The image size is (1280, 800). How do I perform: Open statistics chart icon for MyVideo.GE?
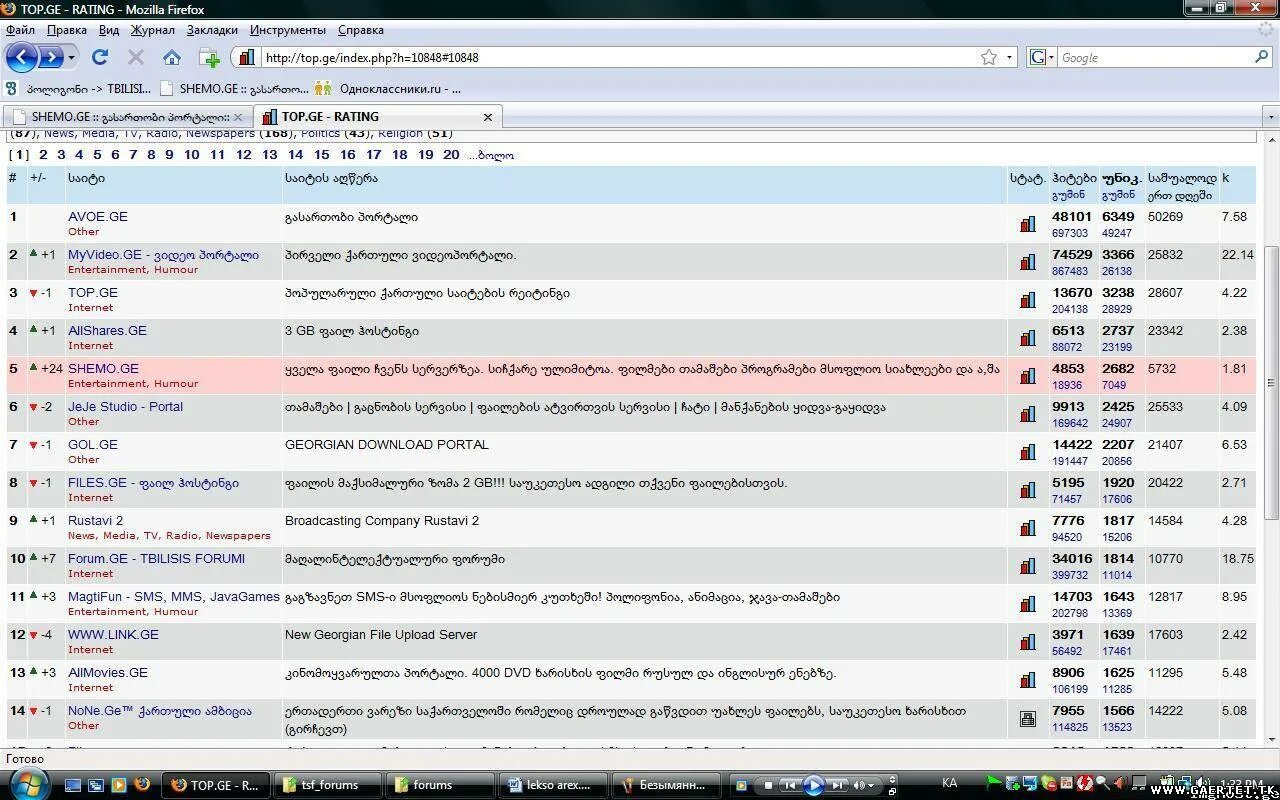[1028, 262]
